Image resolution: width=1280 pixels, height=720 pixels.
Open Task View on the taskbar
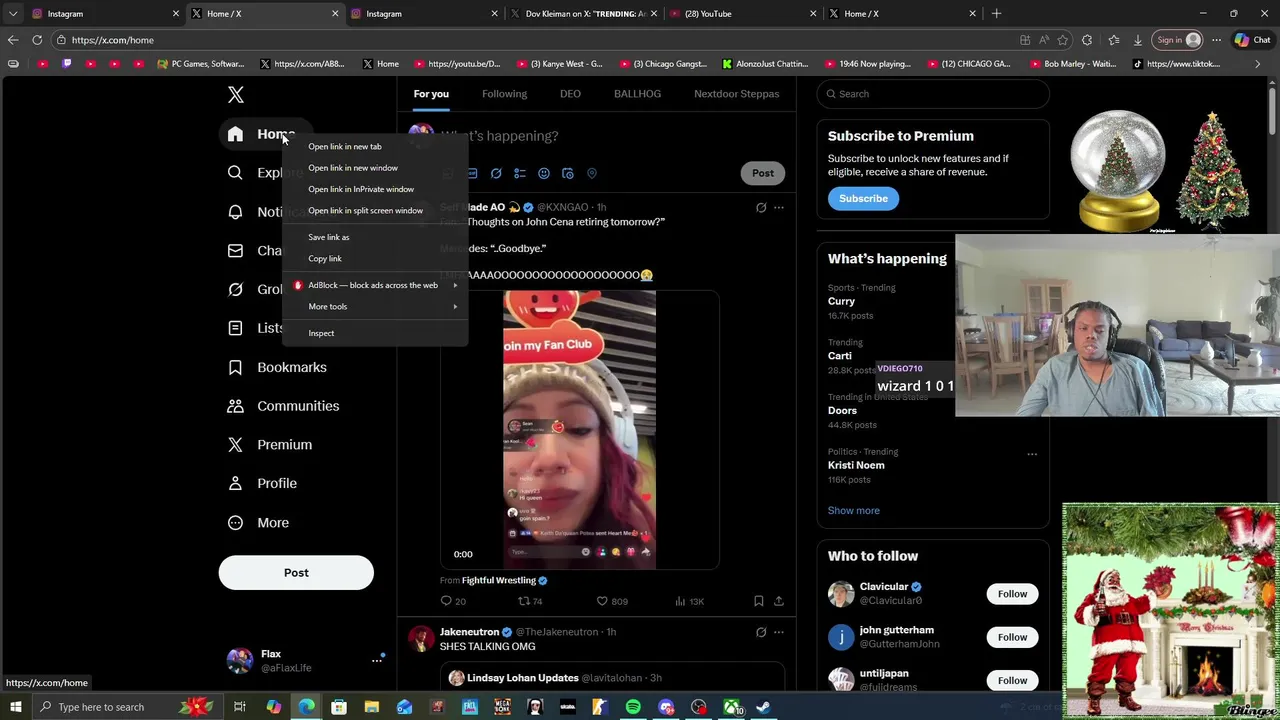point(240,707)
